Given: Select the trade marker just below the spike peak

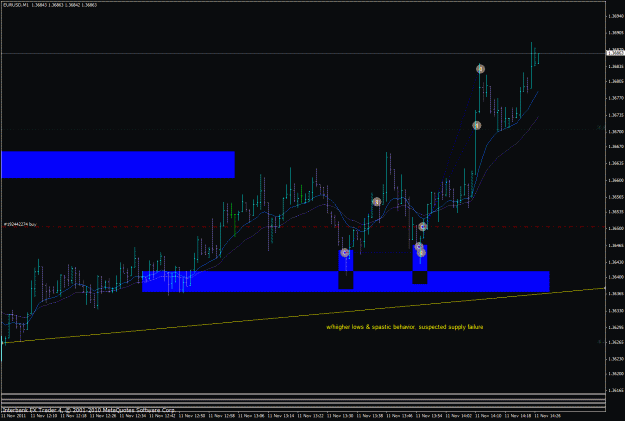Looking at the screenshot, I should 477,126.
